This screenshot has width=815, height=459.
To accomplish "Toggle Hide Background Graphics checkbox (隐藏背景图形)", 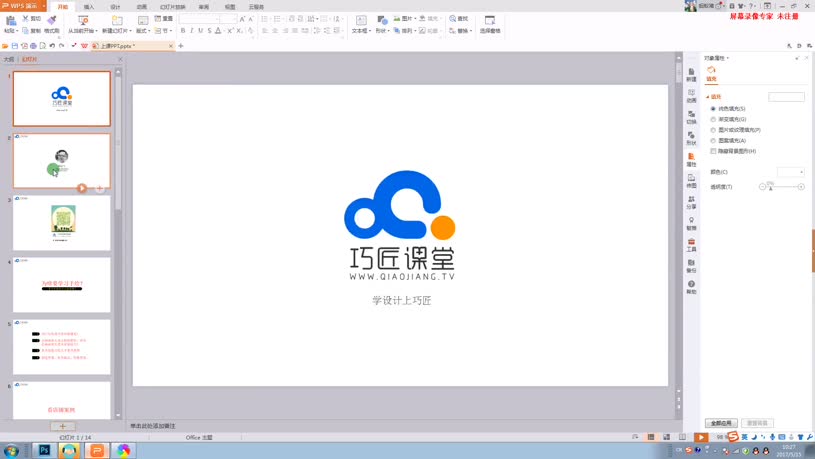I will [713, 151].
